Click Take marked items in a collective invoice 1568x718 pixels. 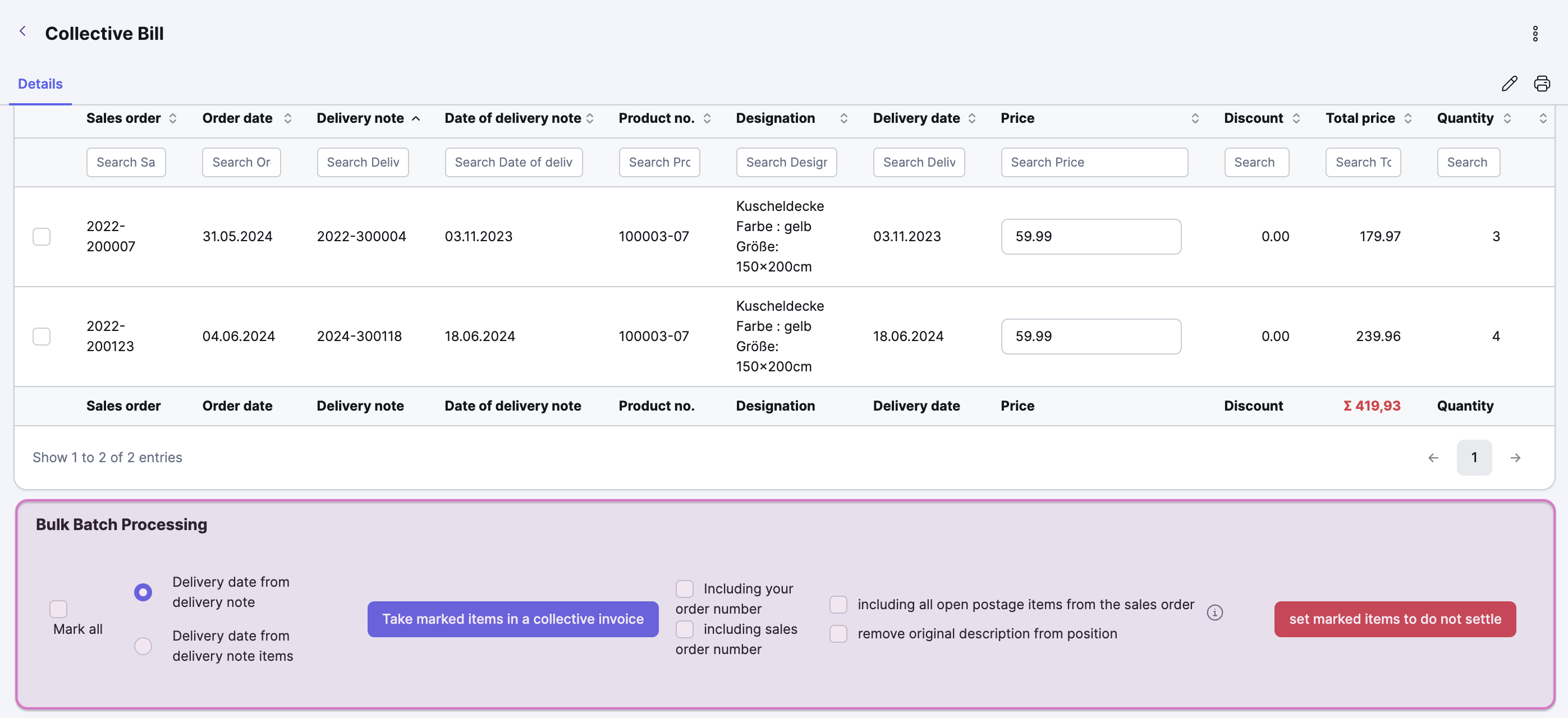[512, 619]
